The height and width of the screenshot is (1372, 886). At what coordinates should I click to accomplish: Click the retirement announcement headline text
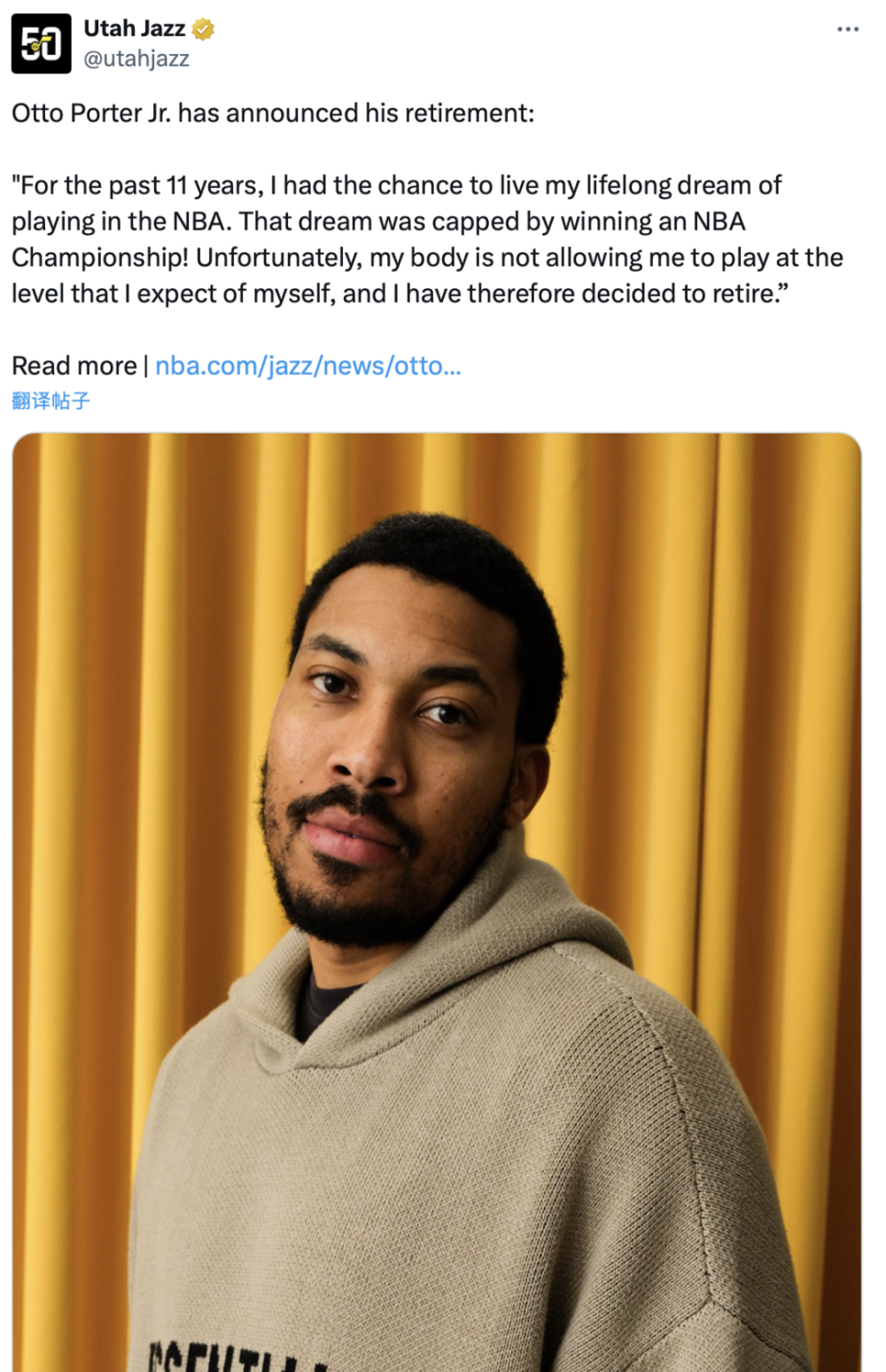pyautogui.click(x=273, y=113)
